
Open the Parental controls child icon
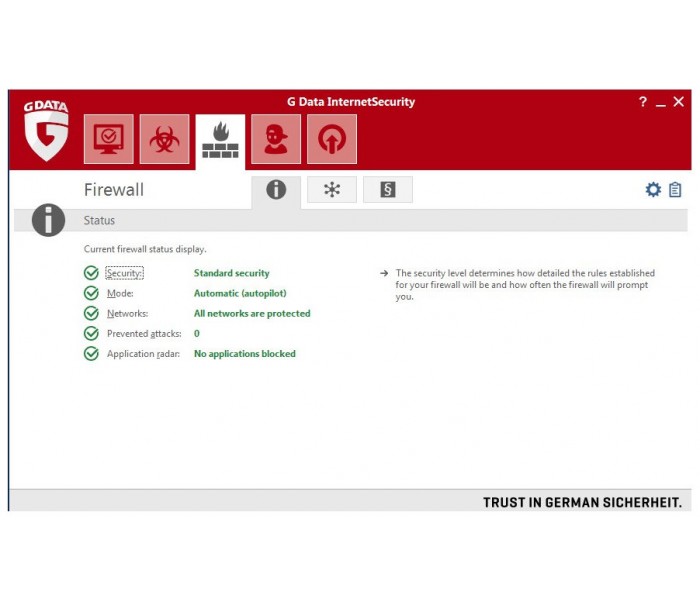(276, 139)
